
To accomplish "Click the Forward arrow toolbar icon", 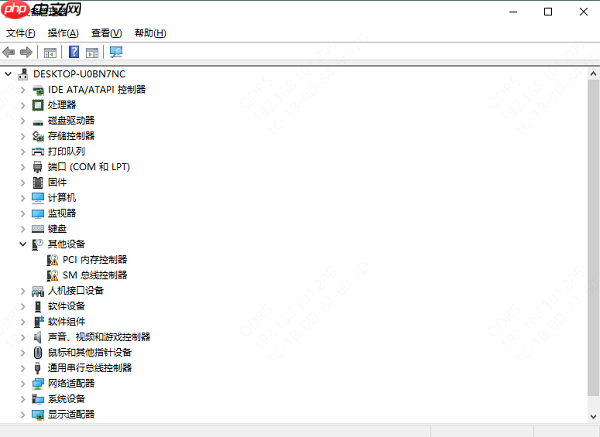I will pyautogui.click(x=26, y=52).
